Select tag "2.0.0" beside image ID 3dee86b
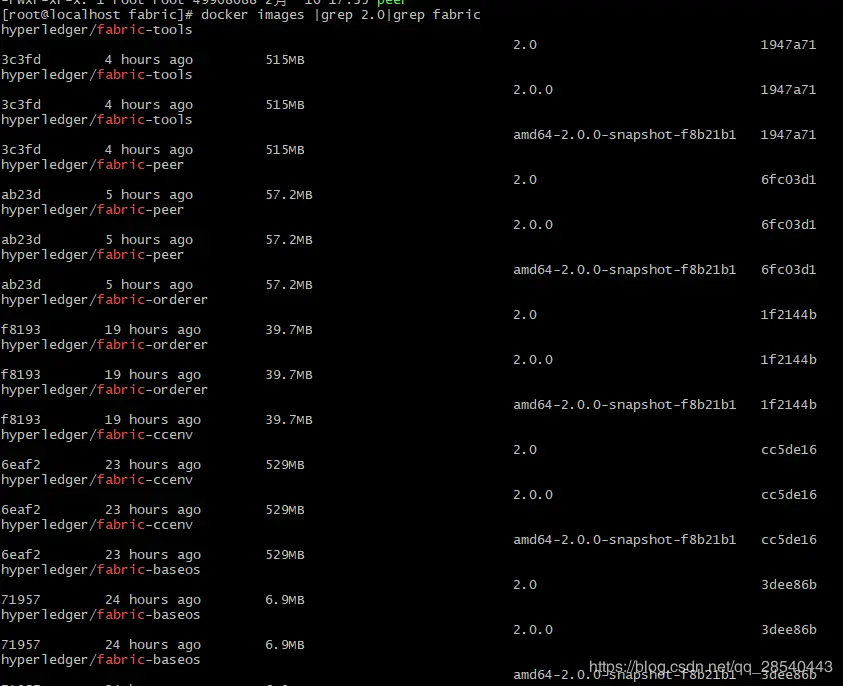Screen dimensions: 843x686 coord(533,630)
